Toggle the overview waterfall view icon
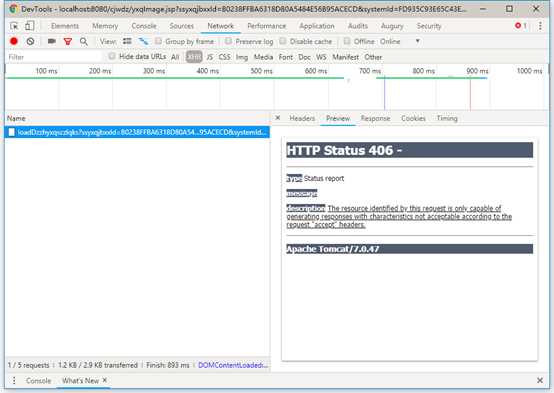The width and height of the screenshot is (554, 393). 143,41
